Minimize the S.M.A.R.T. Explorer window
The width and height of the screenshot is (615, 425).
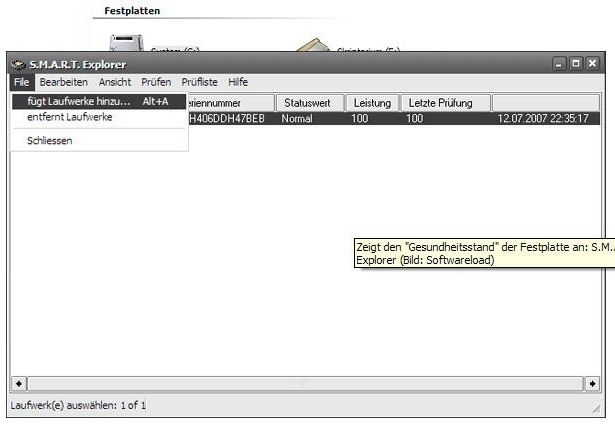(x=561, y=64)
